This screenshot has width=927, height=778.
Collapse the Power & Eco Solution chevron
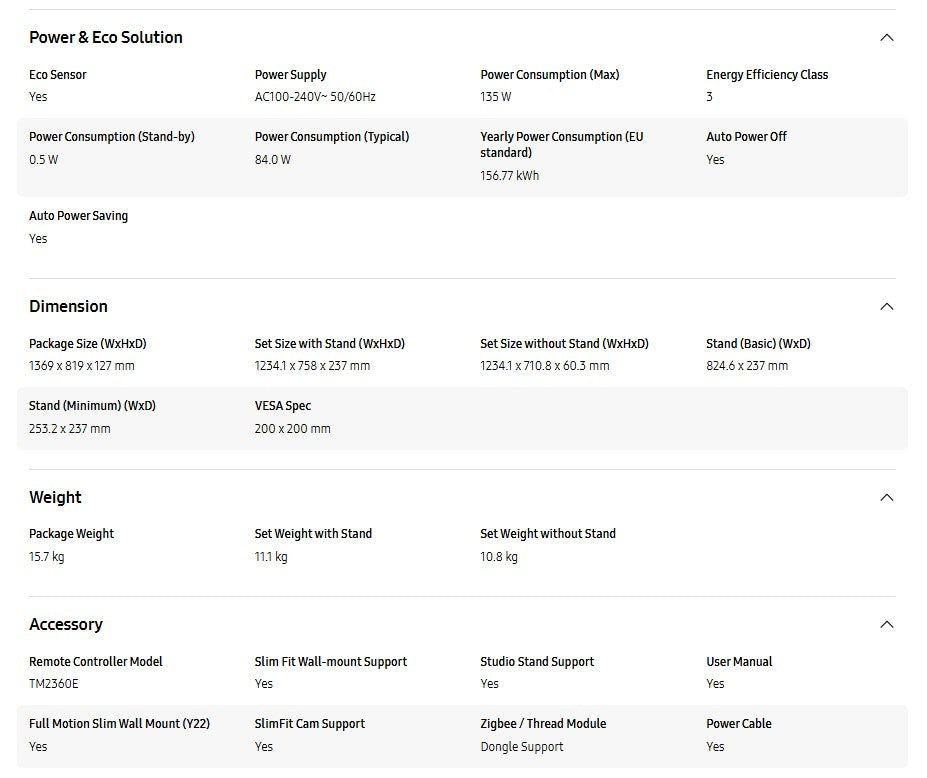point(886,38)
